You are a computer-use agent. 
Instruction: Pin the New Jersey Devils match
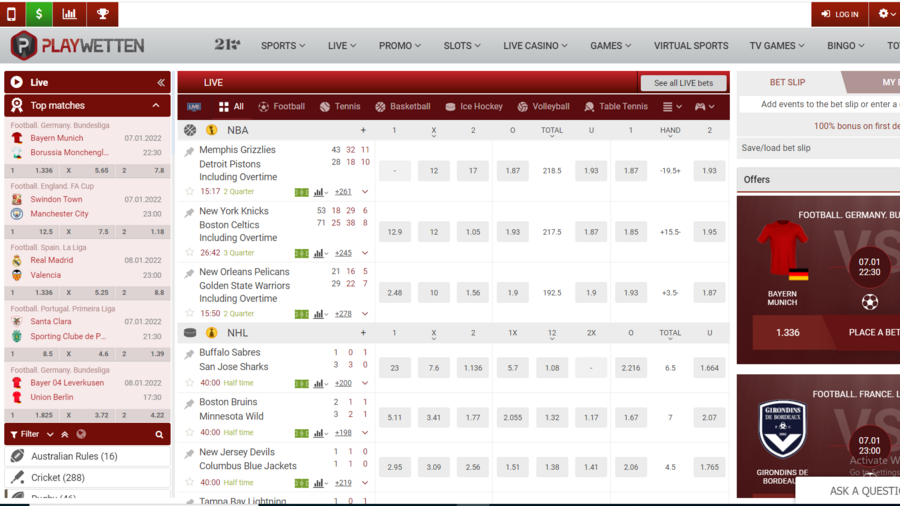click(x=189, y=454)
